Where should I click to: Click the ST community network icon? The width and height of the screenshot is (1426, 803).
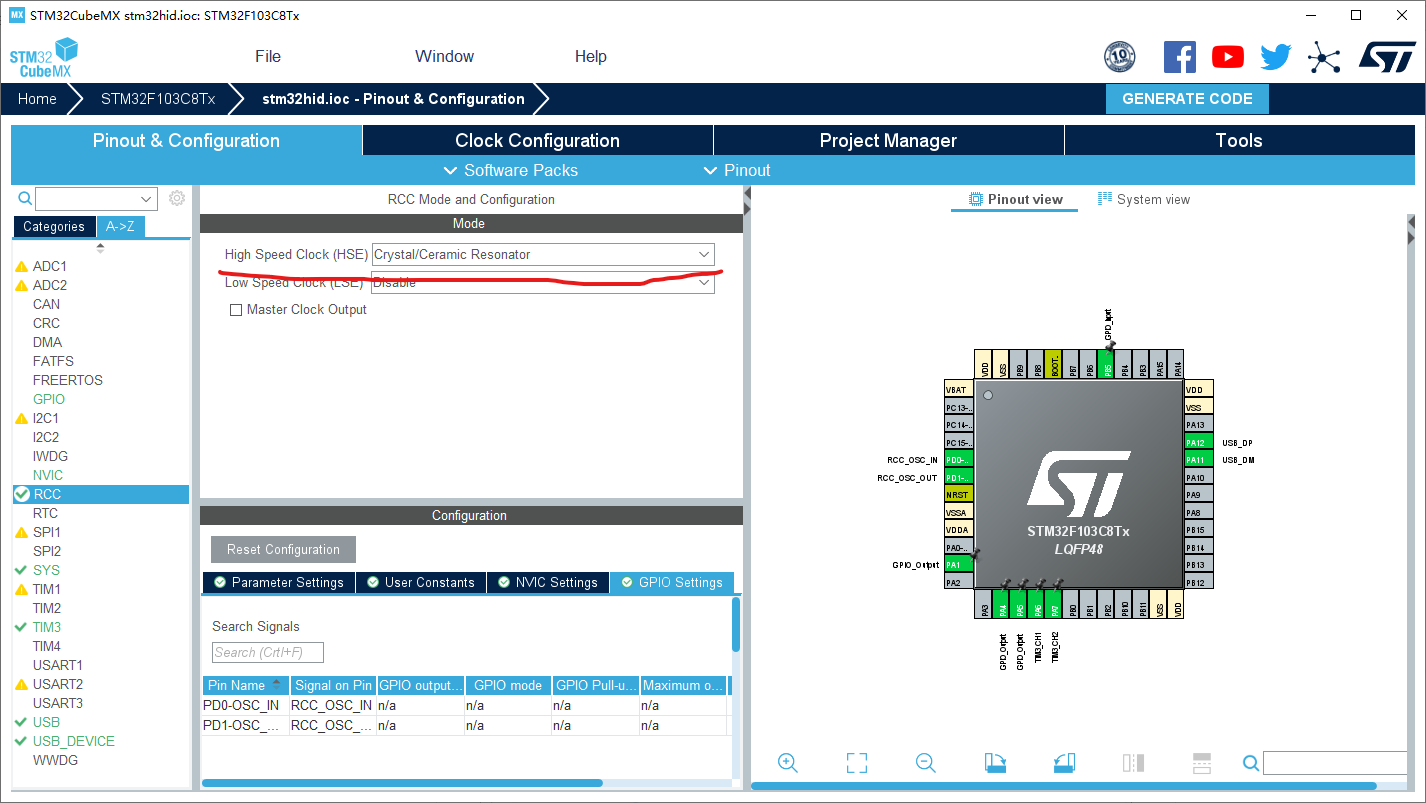(1324, 57)
